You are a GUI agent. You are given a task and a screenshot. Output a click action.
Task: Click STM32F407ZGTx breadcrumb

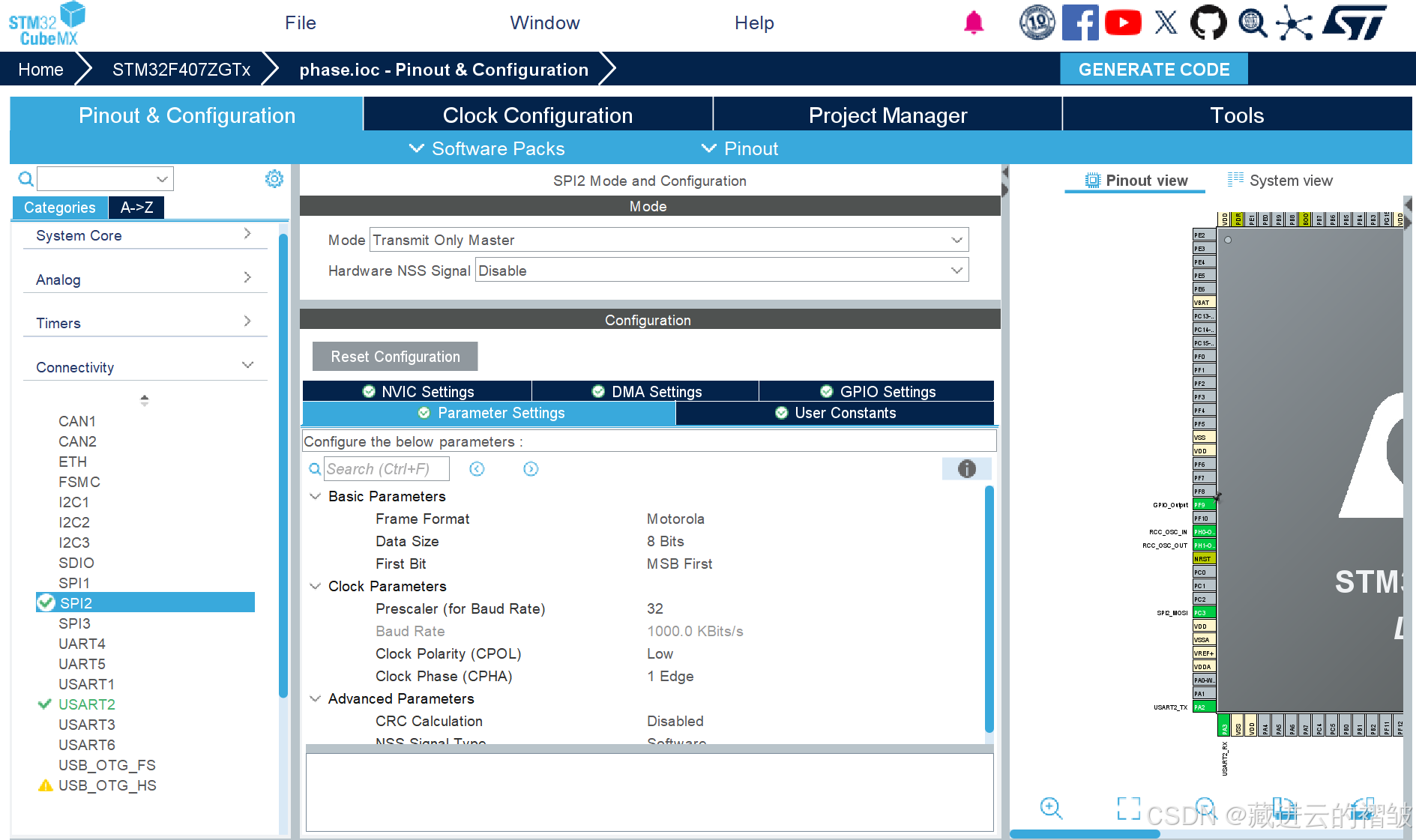(x=181, y=70)
